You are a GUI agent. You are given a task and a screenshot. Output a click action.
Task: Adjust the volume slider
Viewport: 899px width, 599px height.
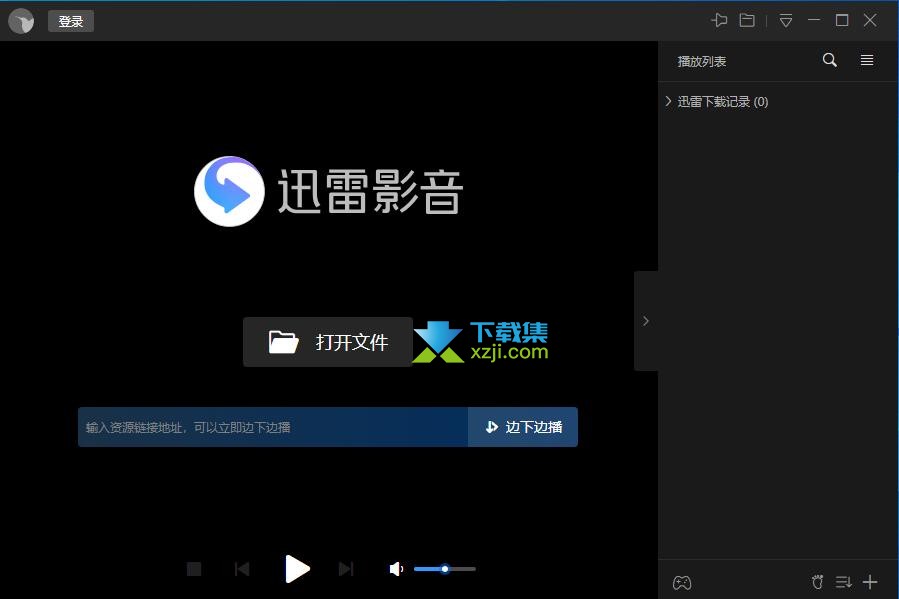pyautogui.click(x=445, y=569)
